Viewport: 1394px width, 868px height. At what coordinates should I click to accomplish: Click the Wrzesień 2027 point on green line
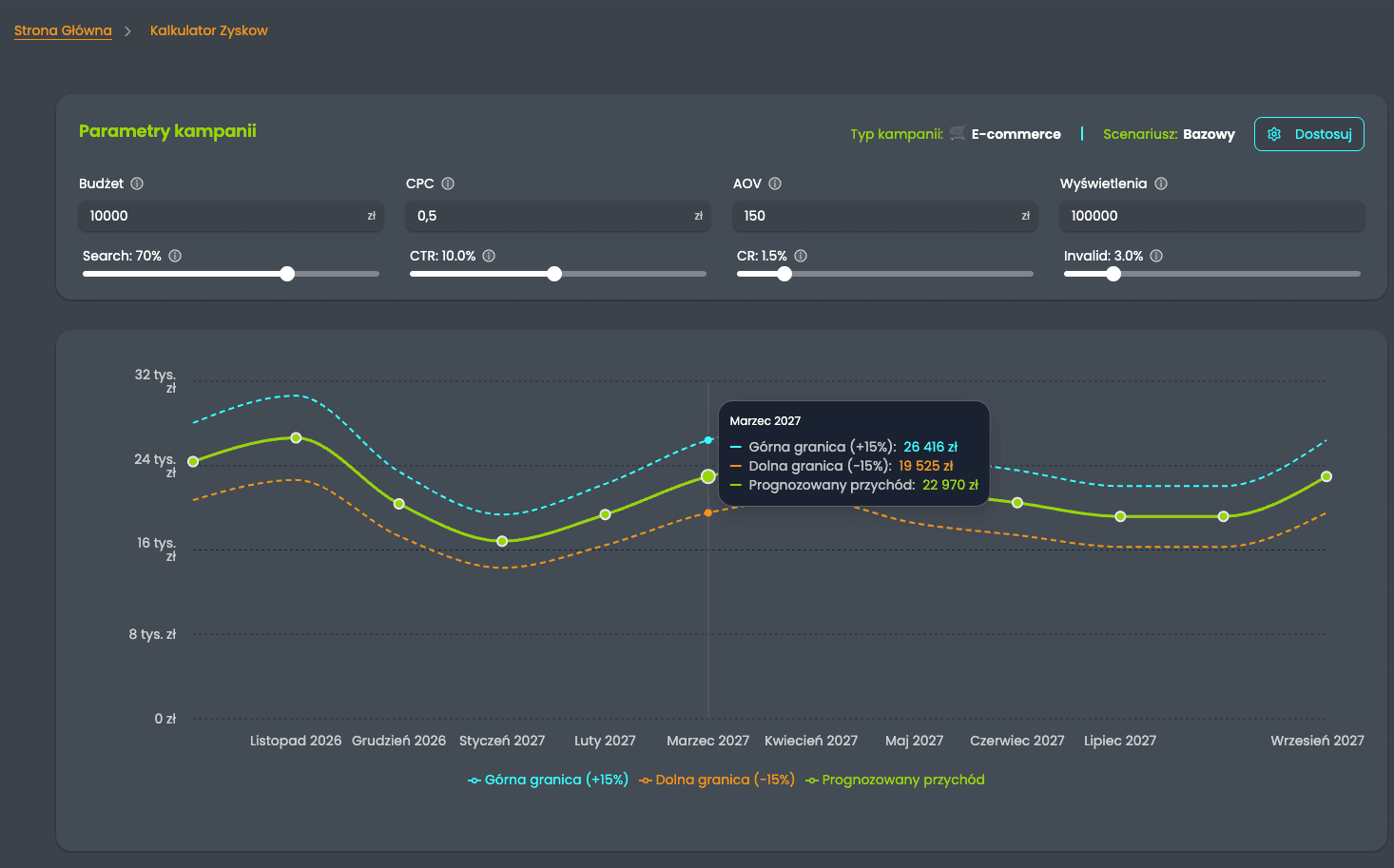1326,476
